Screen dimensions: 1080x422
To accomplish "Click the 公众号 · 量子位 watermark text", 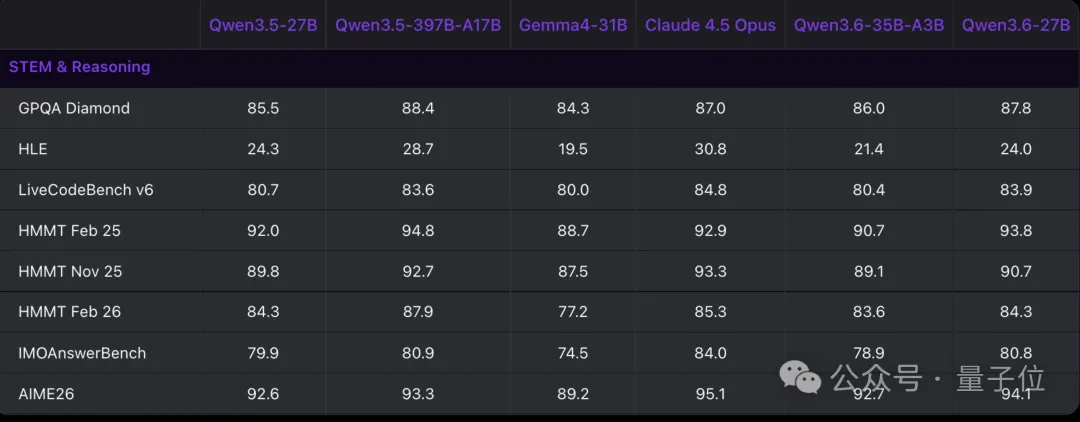I will point(936,379).
